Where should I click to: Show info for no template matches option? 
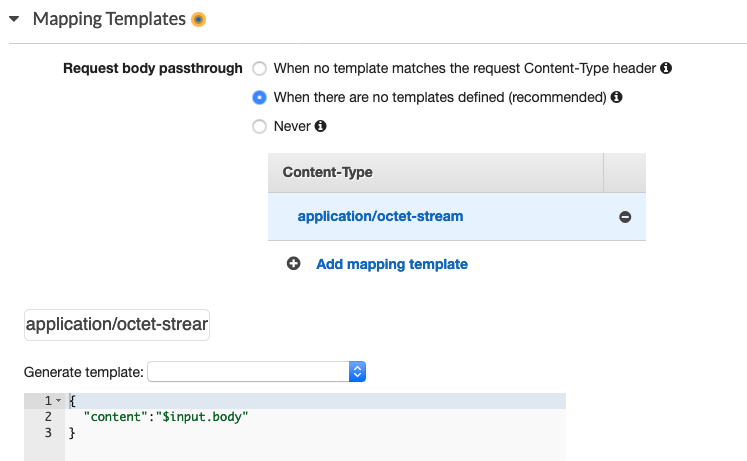point(666,68)
